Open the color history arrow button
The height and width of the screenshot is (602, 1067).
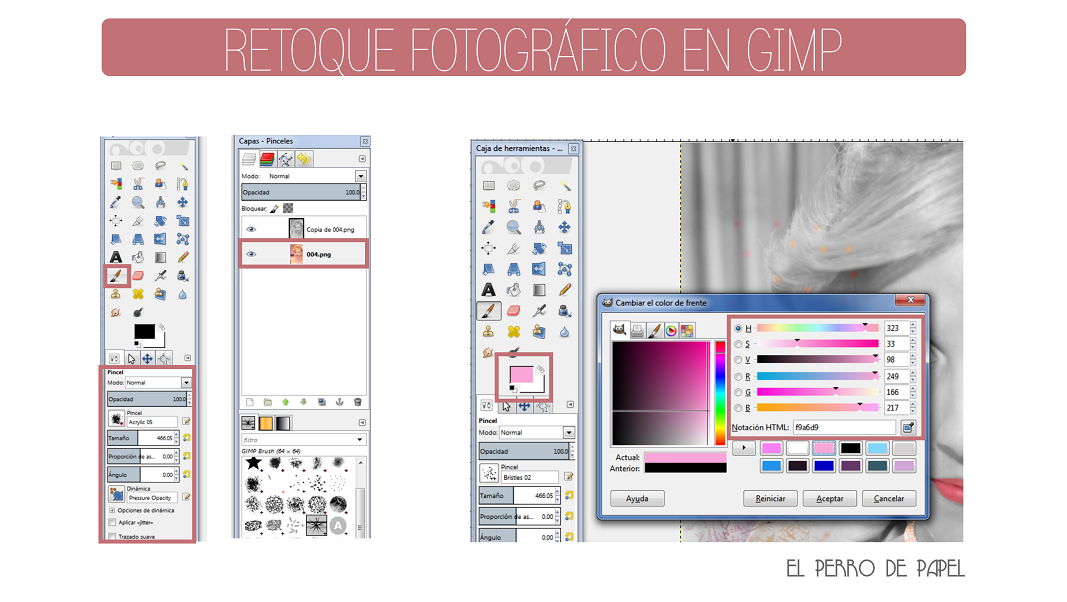pyautogui.click(x=744, y=448)
